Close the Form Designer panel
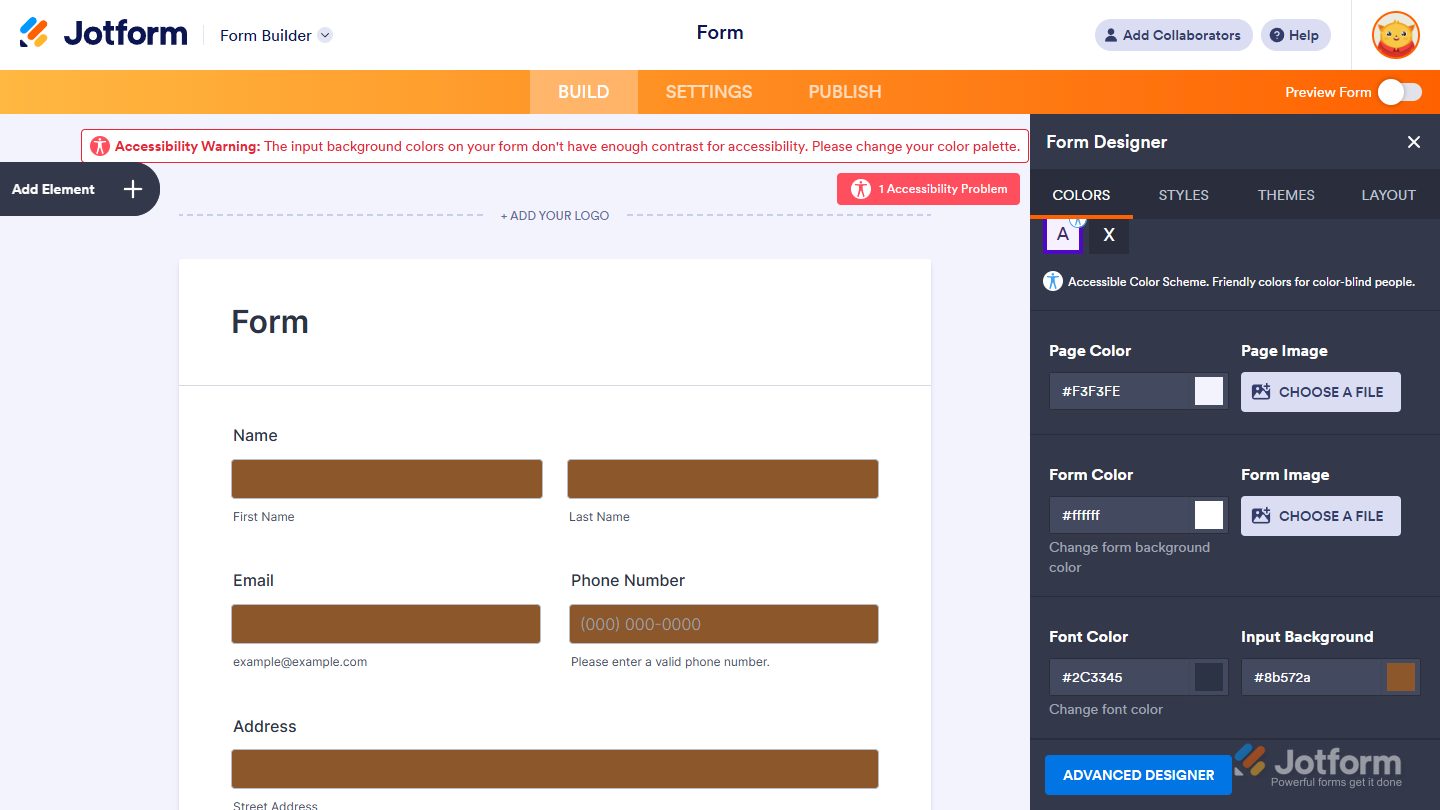This screenshot has width=1440, height=810. tap(1413, 142)
